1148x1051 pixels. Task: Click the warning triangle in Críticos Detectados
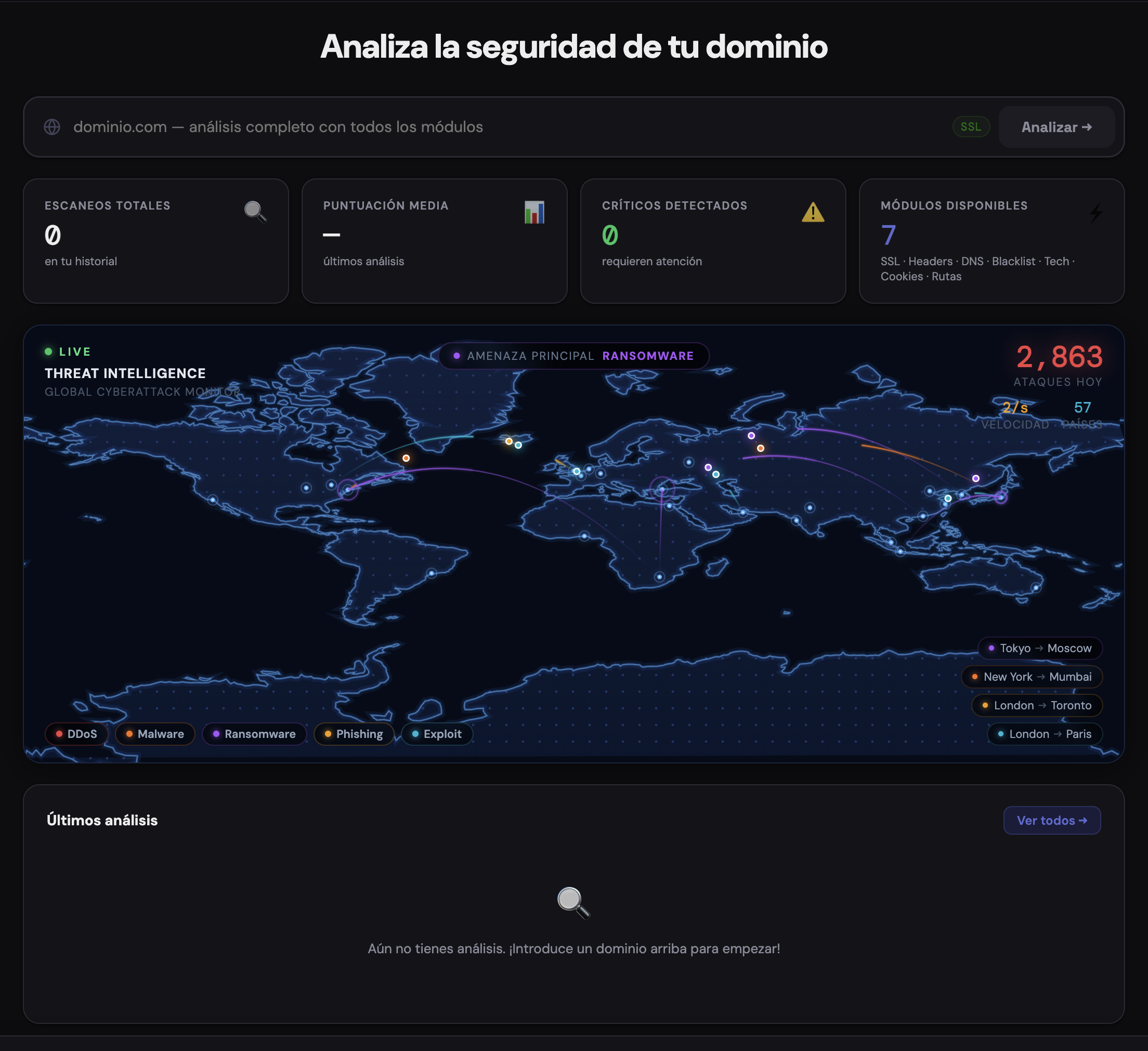pyautogui.click(x=813, y=212)
